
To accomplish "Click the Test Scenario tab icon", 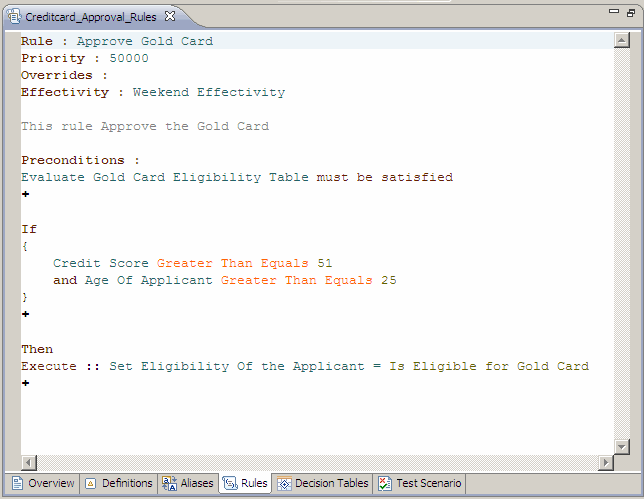I will [x=385, y=484].
